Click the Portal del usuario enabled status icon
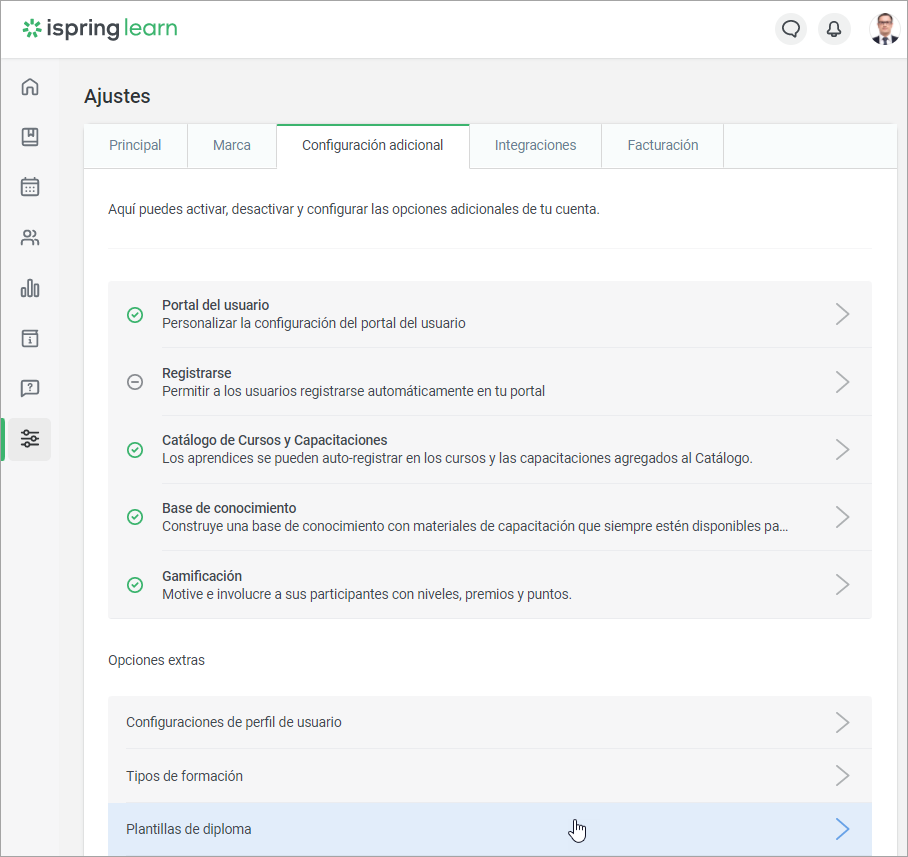 pyautogui.click(x=135, y=315)
